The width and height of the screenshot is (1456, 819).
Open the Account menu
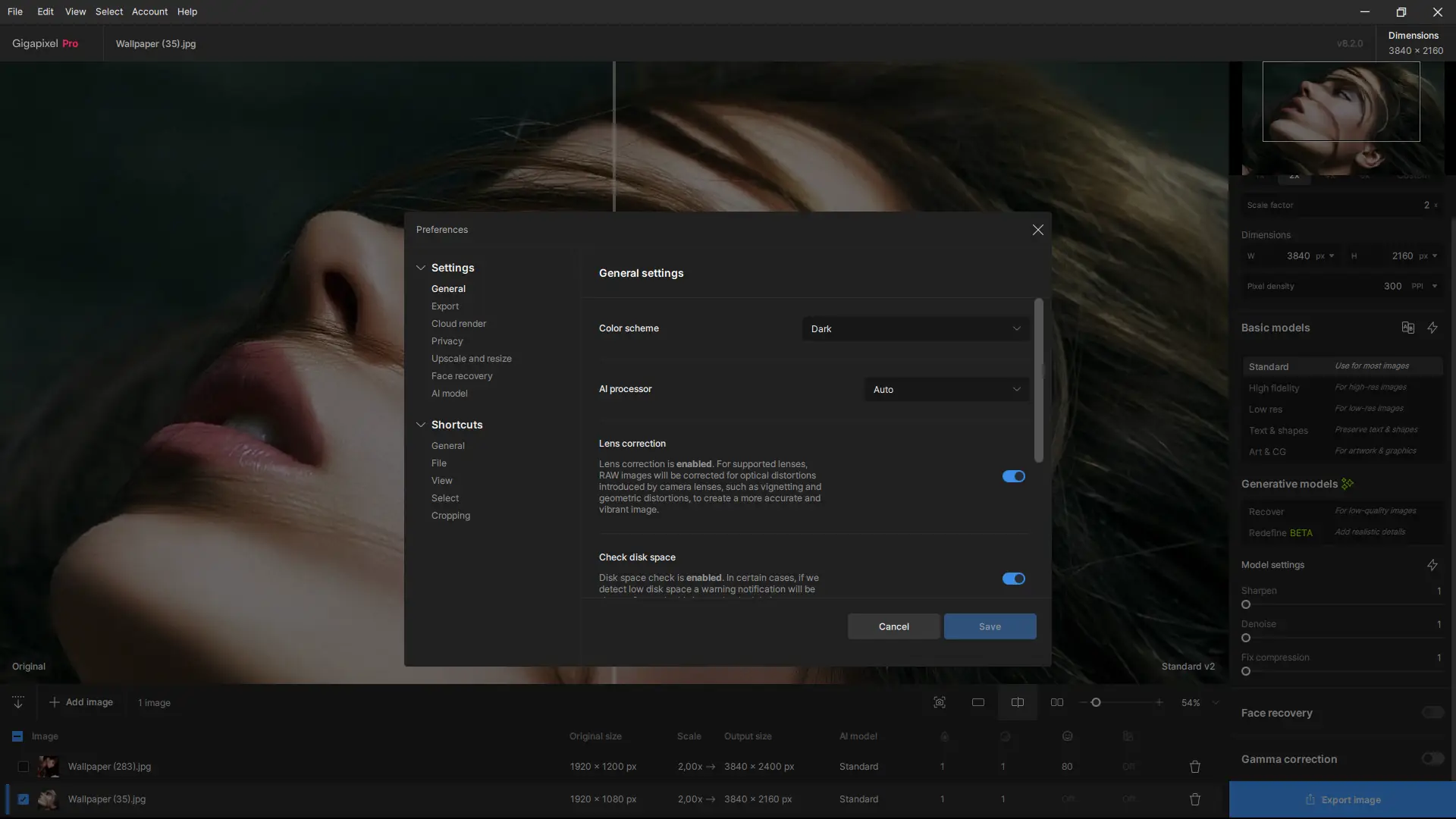(x=149, y=11)
